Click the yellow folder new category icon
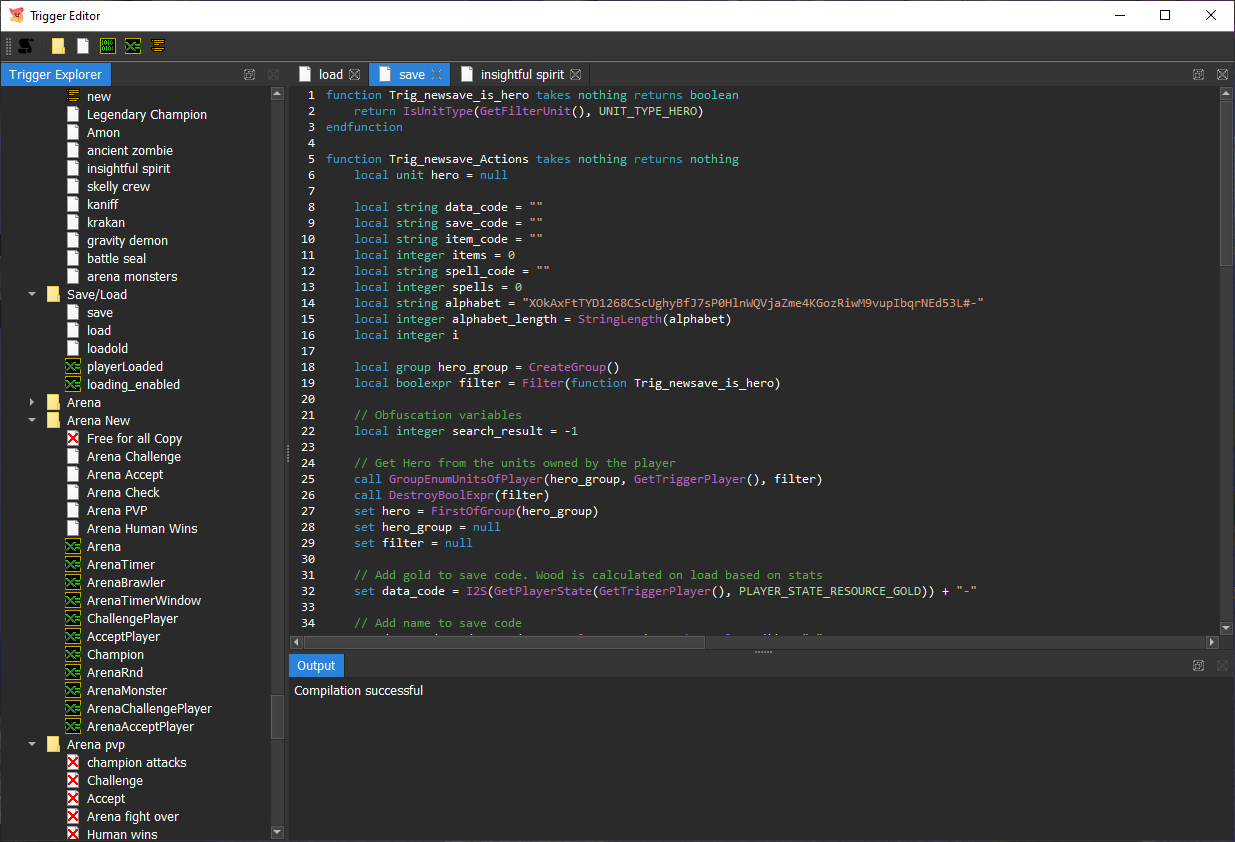Screen dimensions: 1235x842 click(x=58, y=46)
